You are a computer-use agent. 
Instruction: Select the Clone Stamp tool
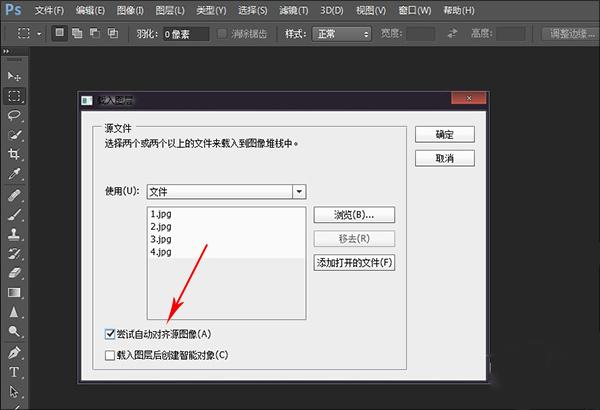point(14,234)
